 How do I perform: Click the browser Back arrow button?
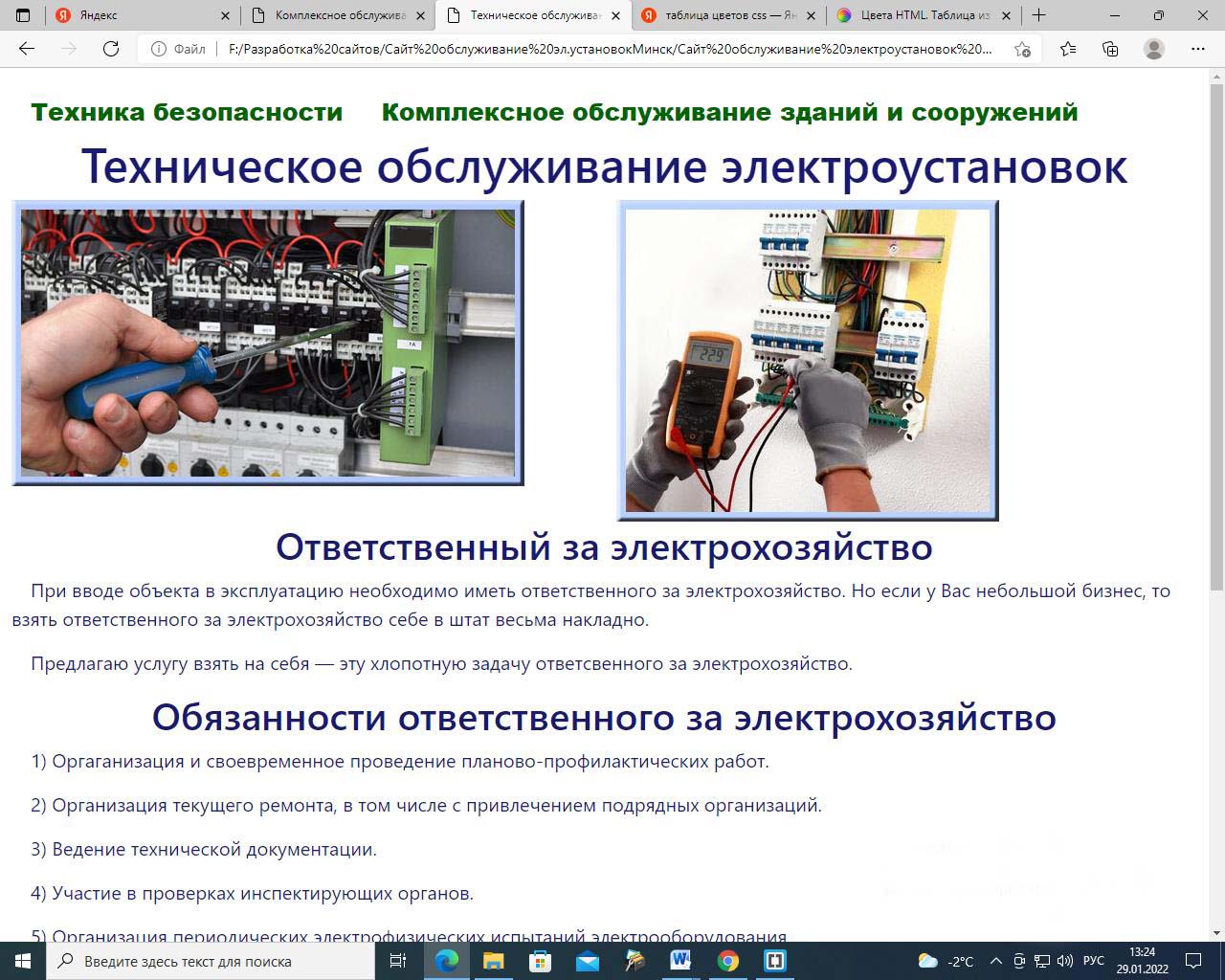[27, 49]
